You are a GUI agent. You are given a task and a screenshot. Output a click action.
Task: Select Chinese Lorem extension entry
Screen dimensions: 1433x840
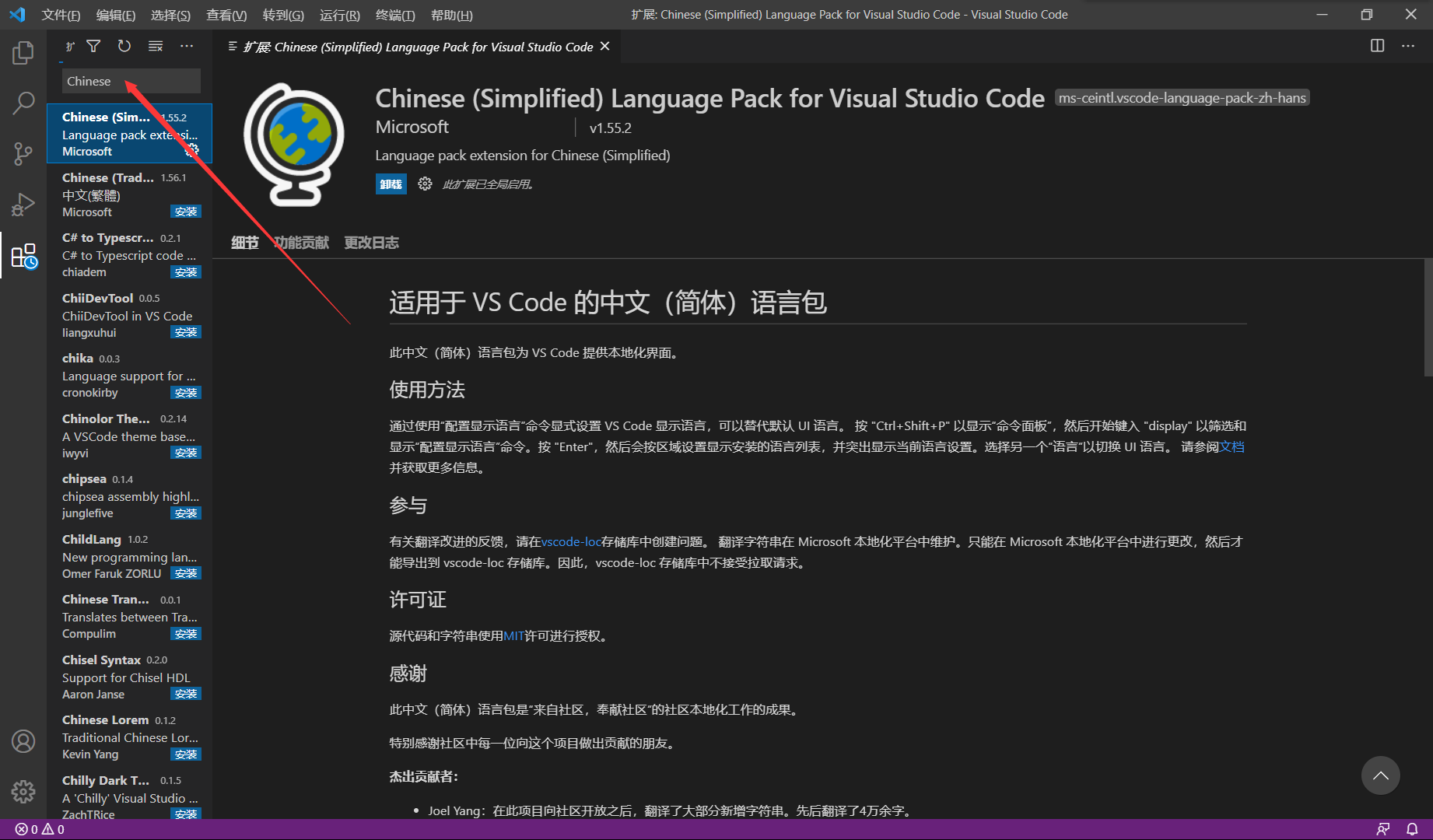[x=129, y=737]
